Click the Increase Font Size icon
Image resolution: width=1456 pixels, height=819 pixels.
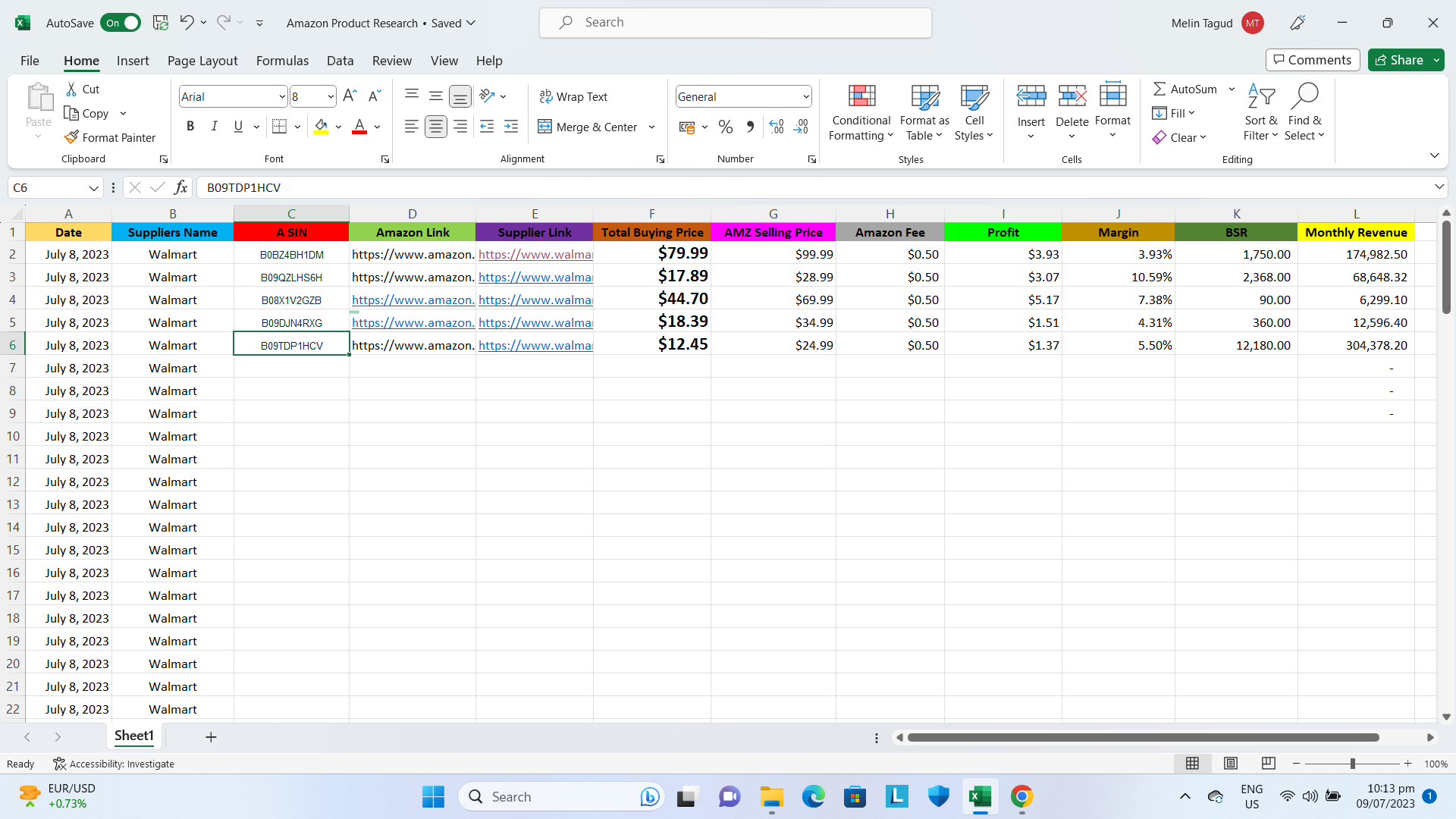(350, 96)
